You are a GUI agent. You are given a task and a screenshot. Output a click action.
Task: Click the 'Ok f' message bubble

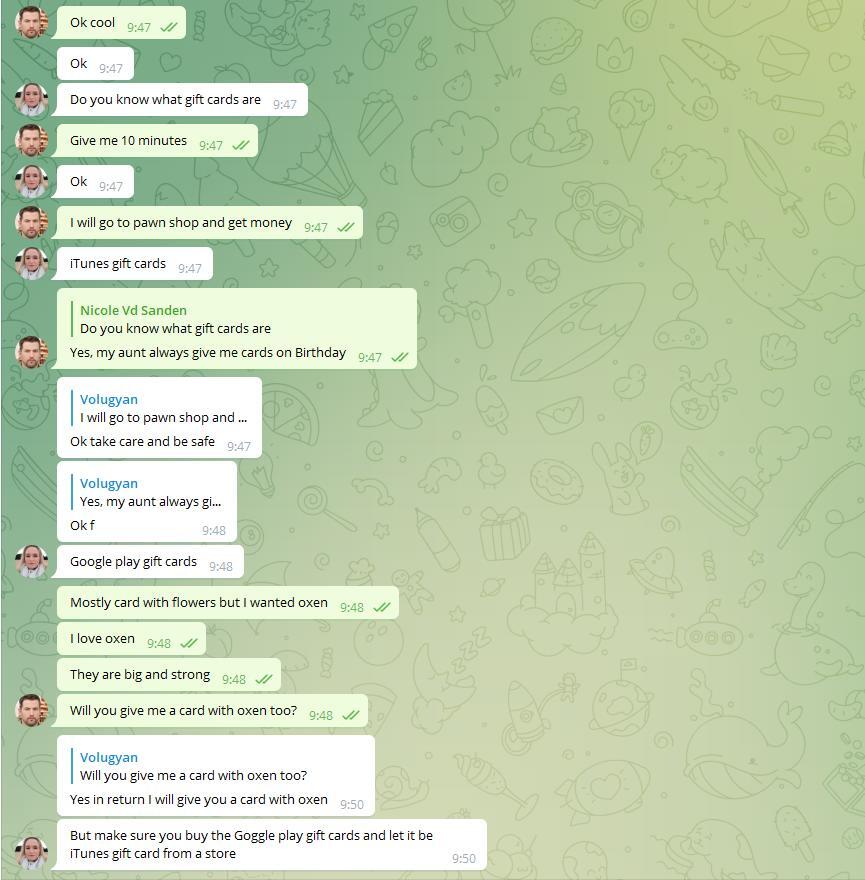[x=147, y=502]
